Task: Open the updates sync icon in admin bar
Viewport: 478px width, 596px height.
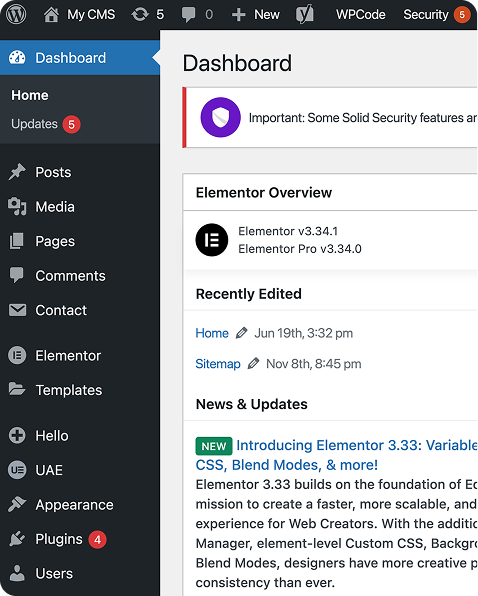Action: tap(140, 14)
